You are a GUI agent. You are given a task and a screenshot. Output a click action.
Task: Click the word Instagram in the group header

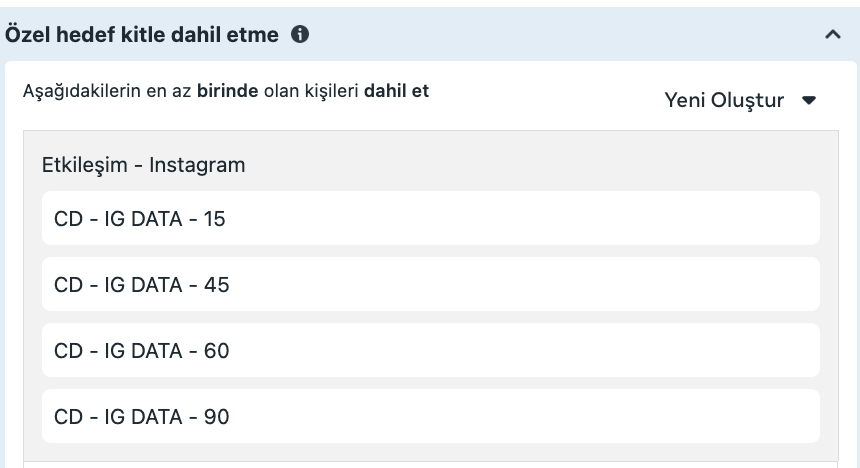197,165
